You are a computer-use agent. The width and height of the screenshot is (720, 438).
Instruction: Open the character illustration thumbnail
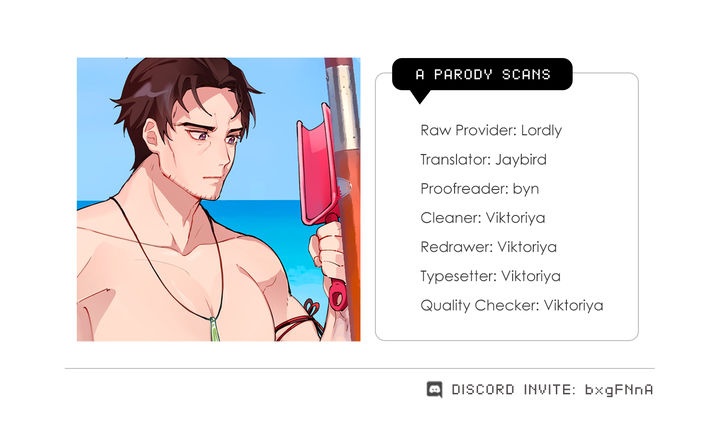tap(219, 199)
